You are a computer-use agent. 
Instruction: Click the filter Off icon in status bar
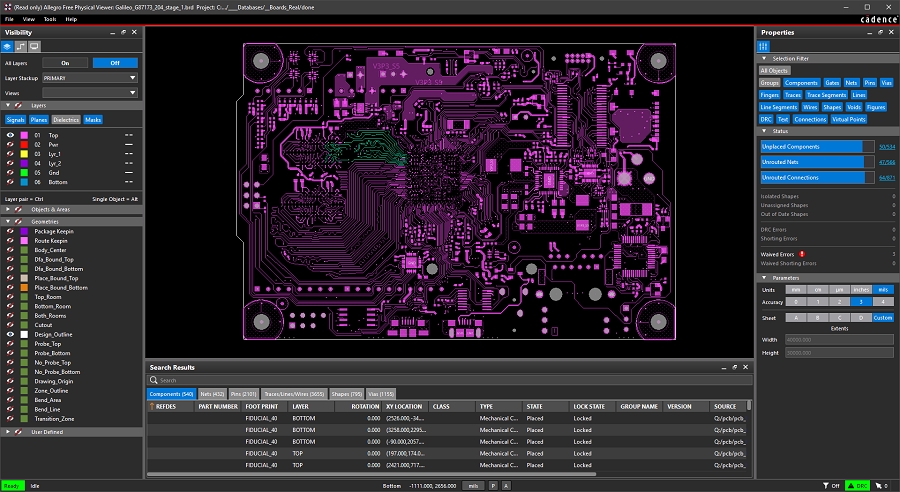(x=831, y=485)
